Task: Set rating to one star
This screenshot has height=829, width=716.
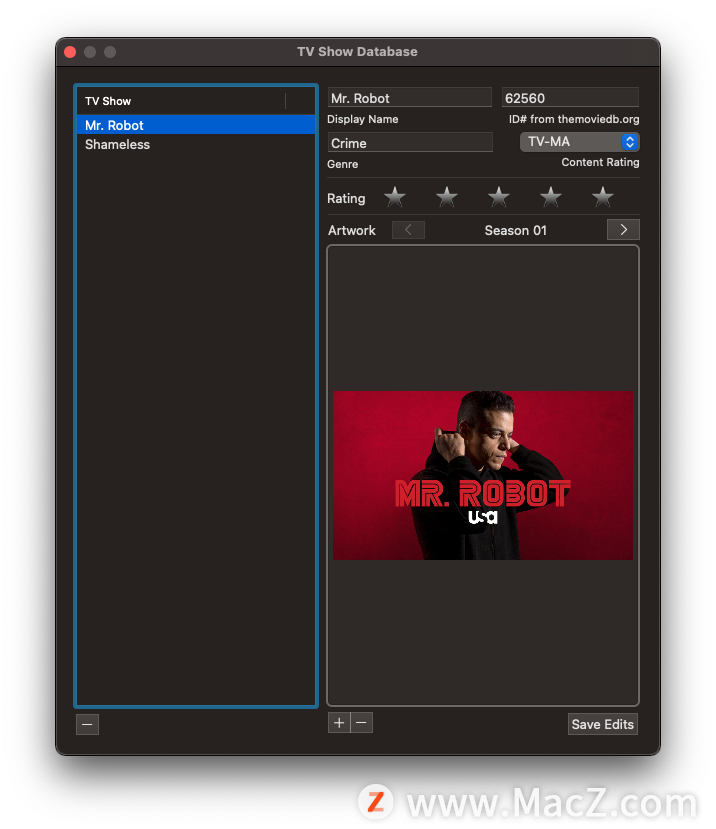Action: 394,197
